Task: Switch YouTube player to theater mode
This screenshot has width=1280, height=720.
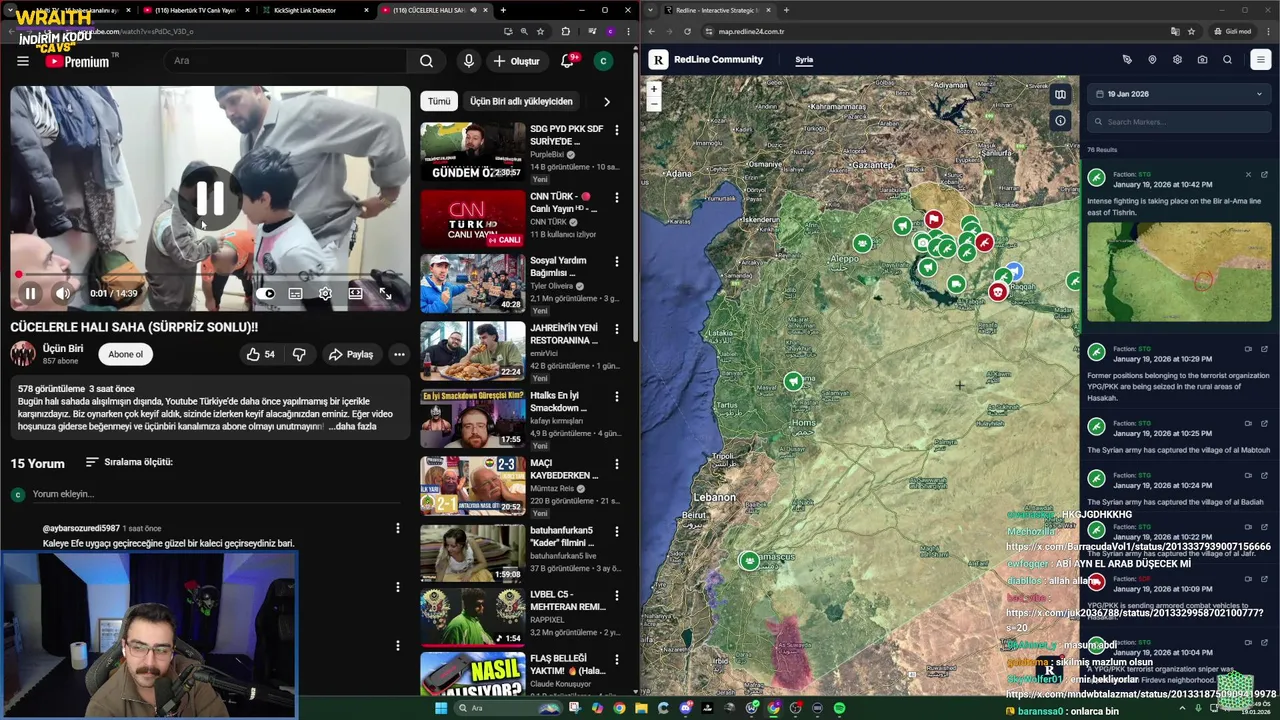Action: pyautogui.click(x=355, y=293)
